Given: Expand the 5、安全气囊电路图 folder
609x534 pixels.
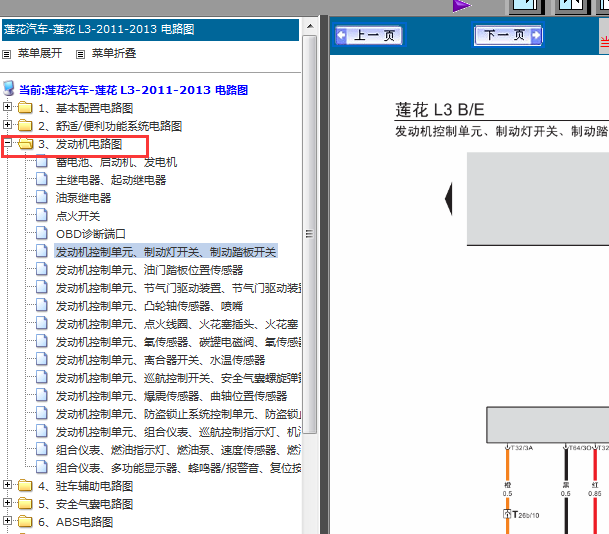Looking at the screenshot, I should click(7, 502).
